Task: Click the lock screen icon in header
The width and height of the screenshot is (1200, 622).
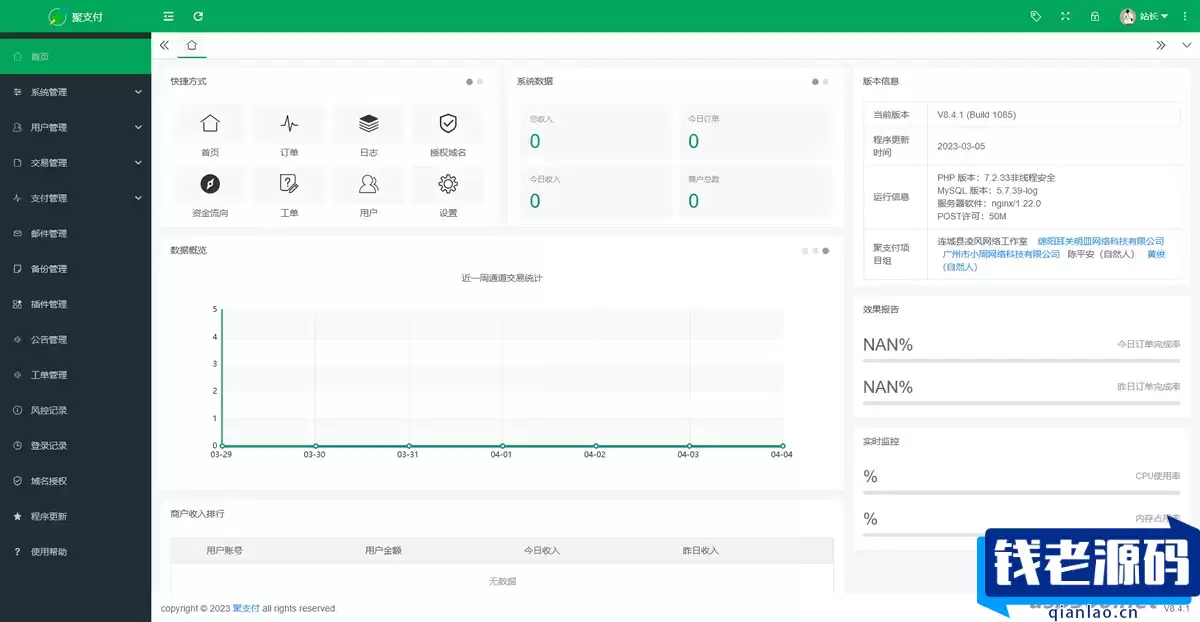Action: click(1095, 16)
